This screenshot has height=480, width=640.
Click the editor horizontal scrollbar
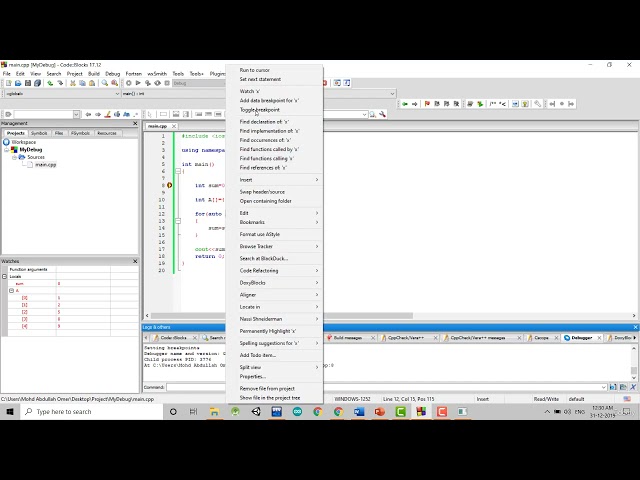point(391,316)
